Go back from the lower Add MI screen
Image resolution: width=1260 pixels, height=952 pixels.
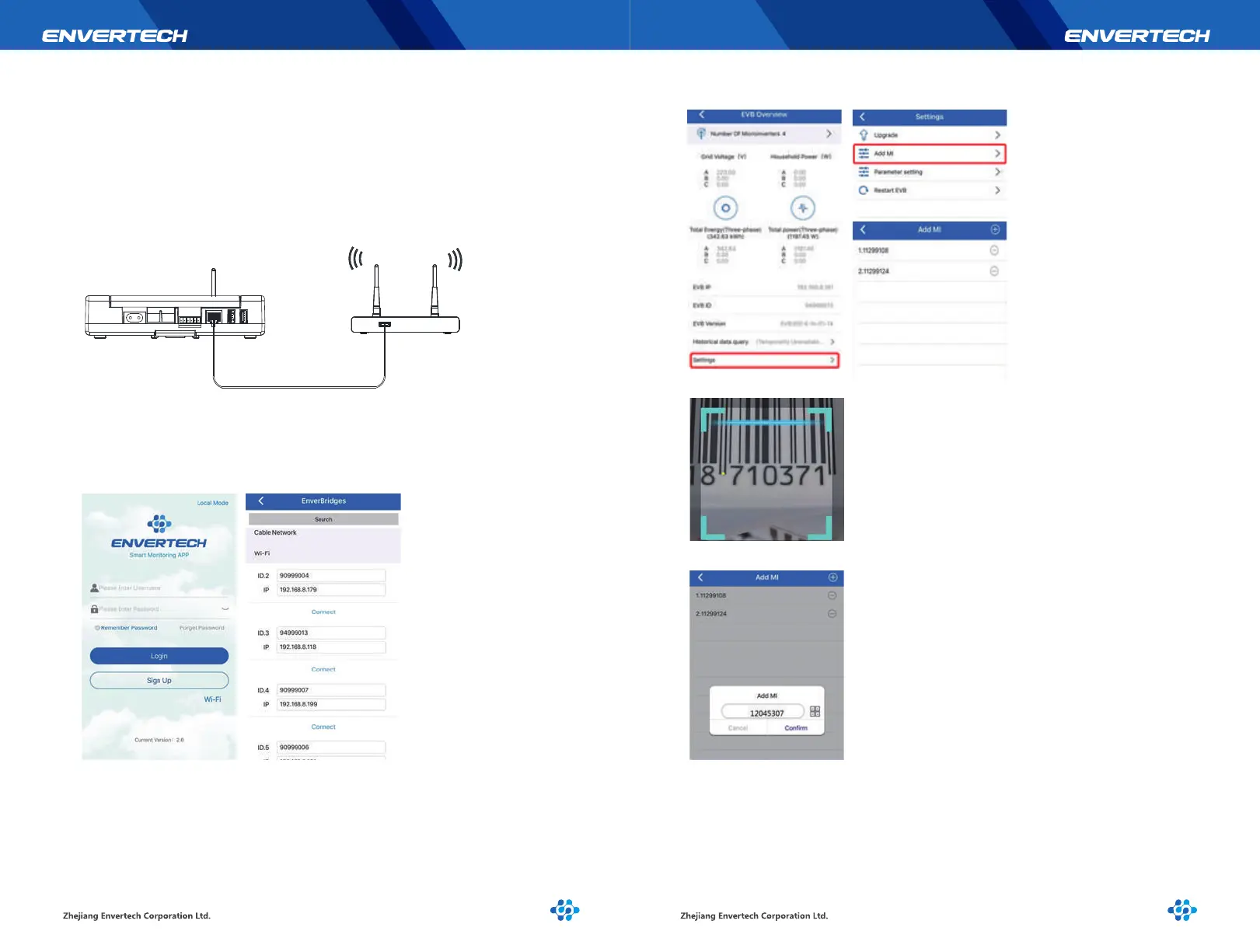pyautogui.click(x=700, y=577)
